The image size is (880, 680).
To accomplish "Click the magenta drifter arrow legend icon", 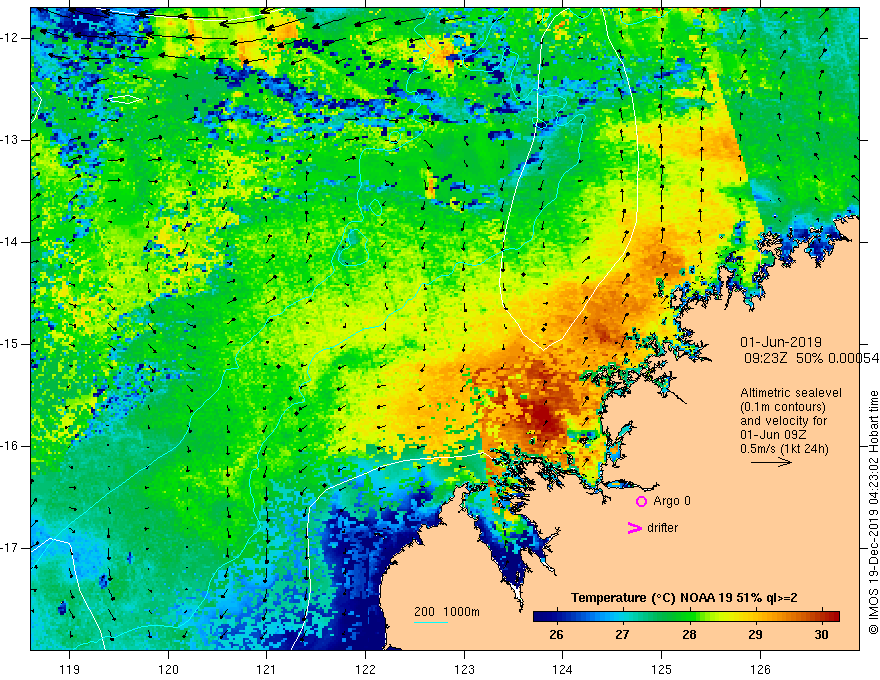I will pos(634,528).
